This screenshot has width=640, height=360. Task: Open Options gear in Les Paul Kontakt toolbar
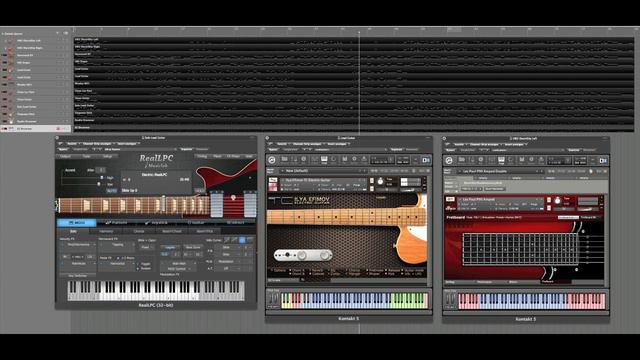click(531, 160)
